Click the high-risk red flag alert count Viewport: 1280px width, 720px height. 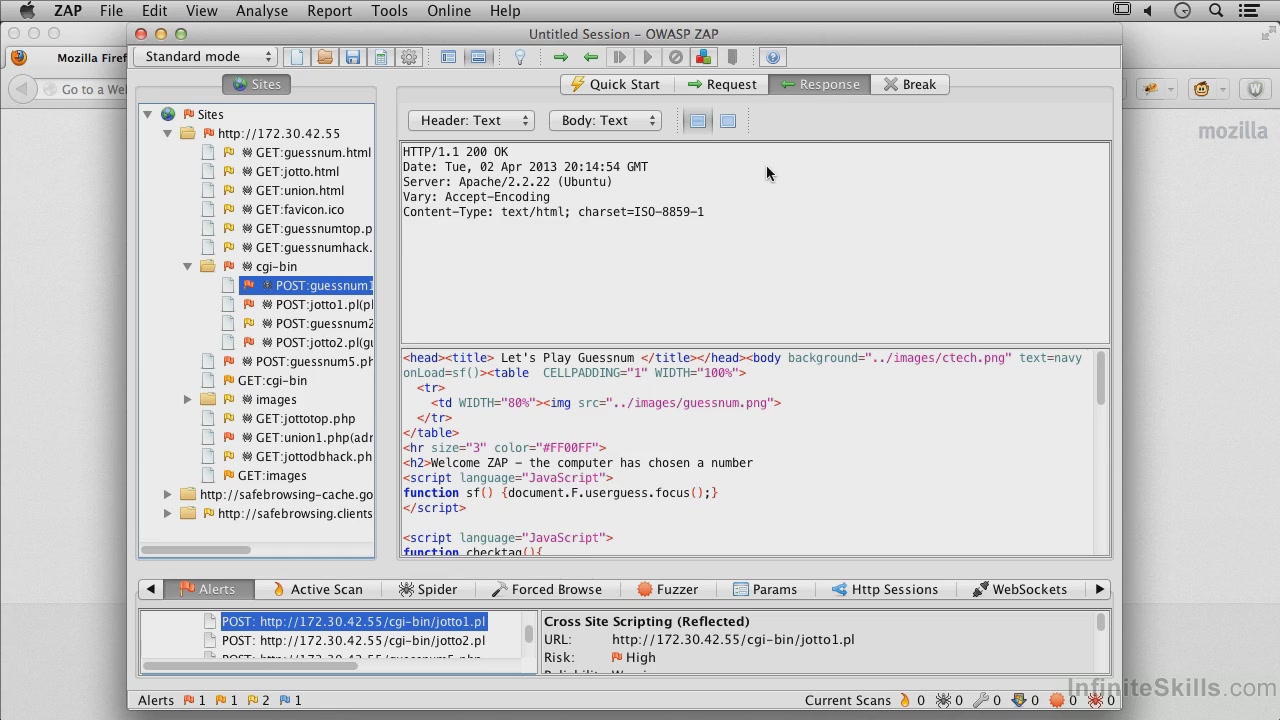tap(194, 700)
